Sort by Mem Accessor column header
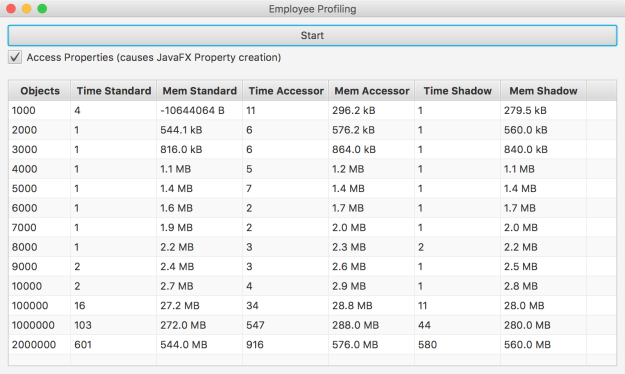 click(371, 91)
